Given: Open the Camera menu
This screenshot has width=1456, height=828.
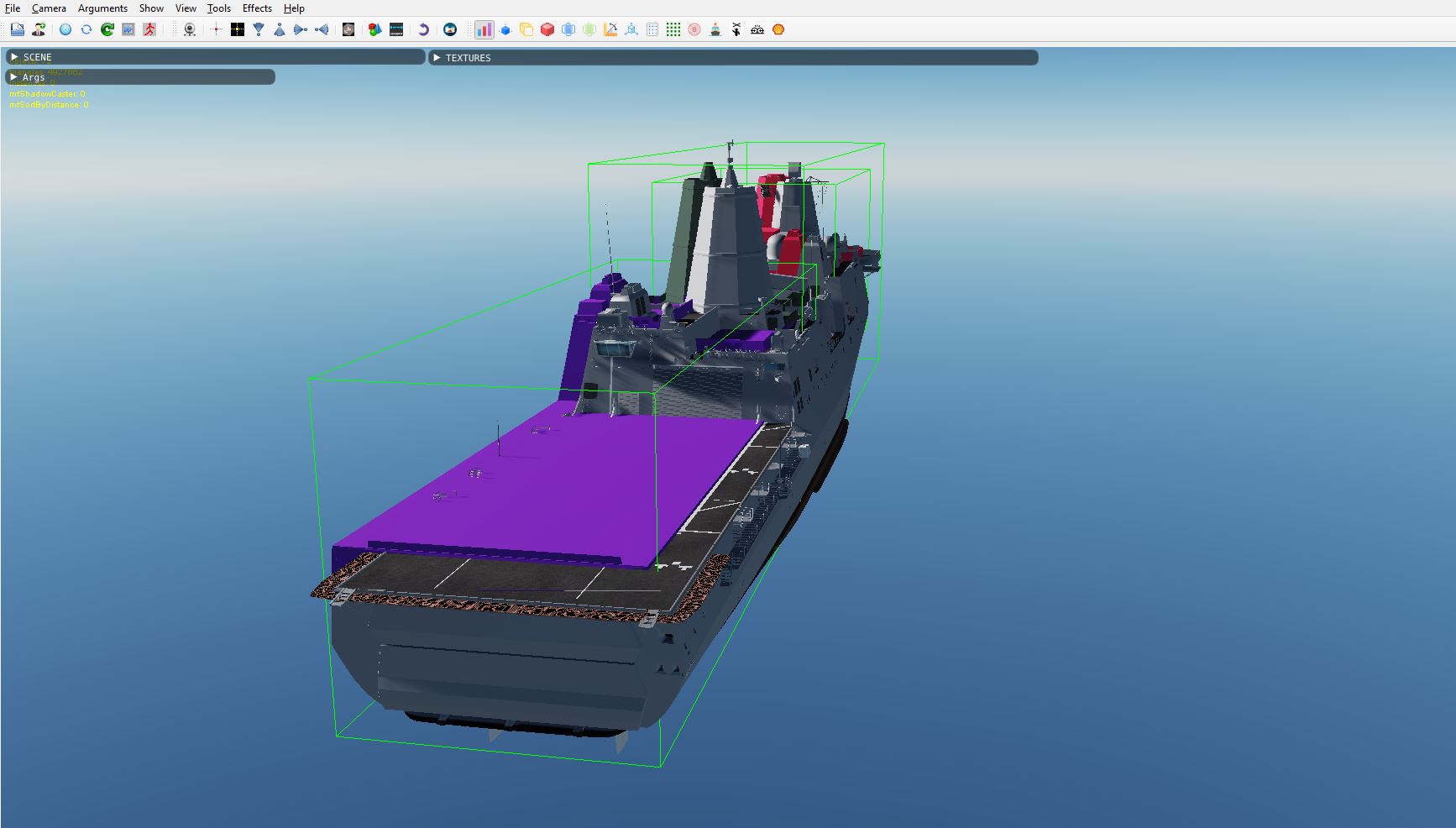Looking at the screenshot, I should 49,8.
